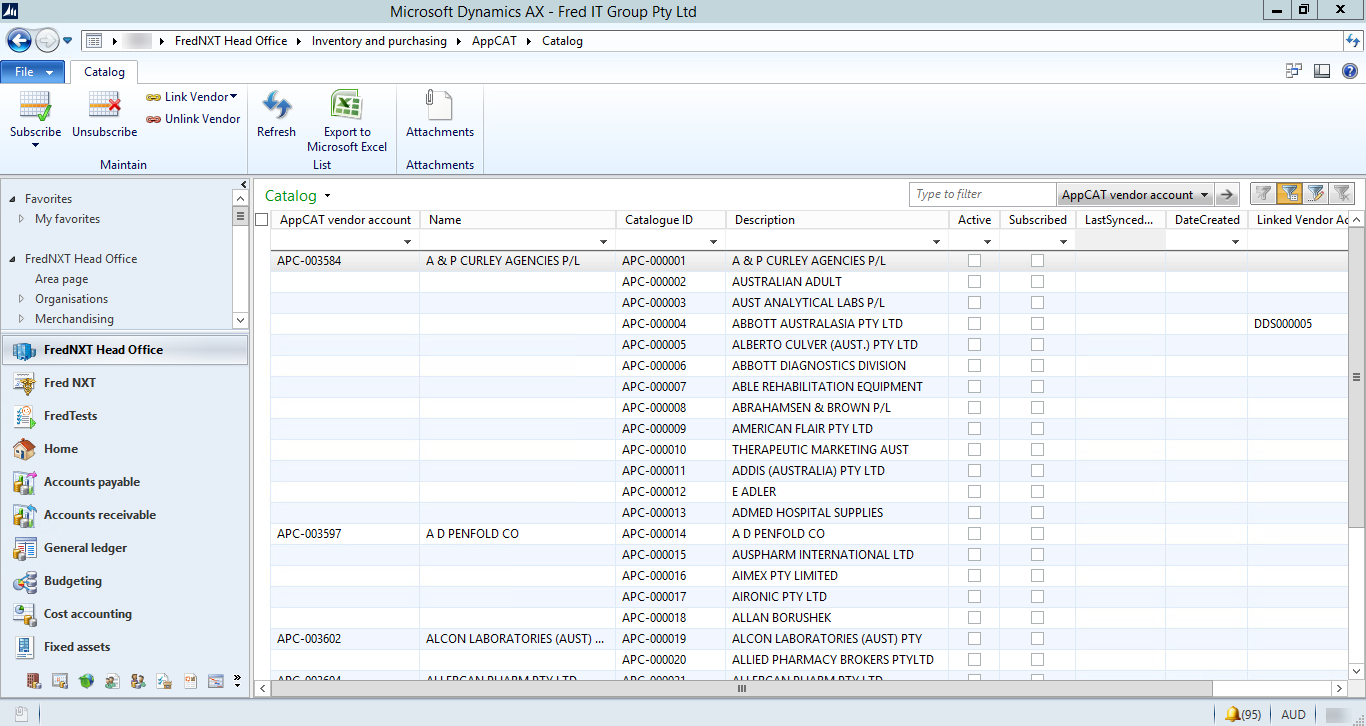Click the view layout icon beside Help
The height and width of the screenshot is (726, 1366).
coord(1322,71)
